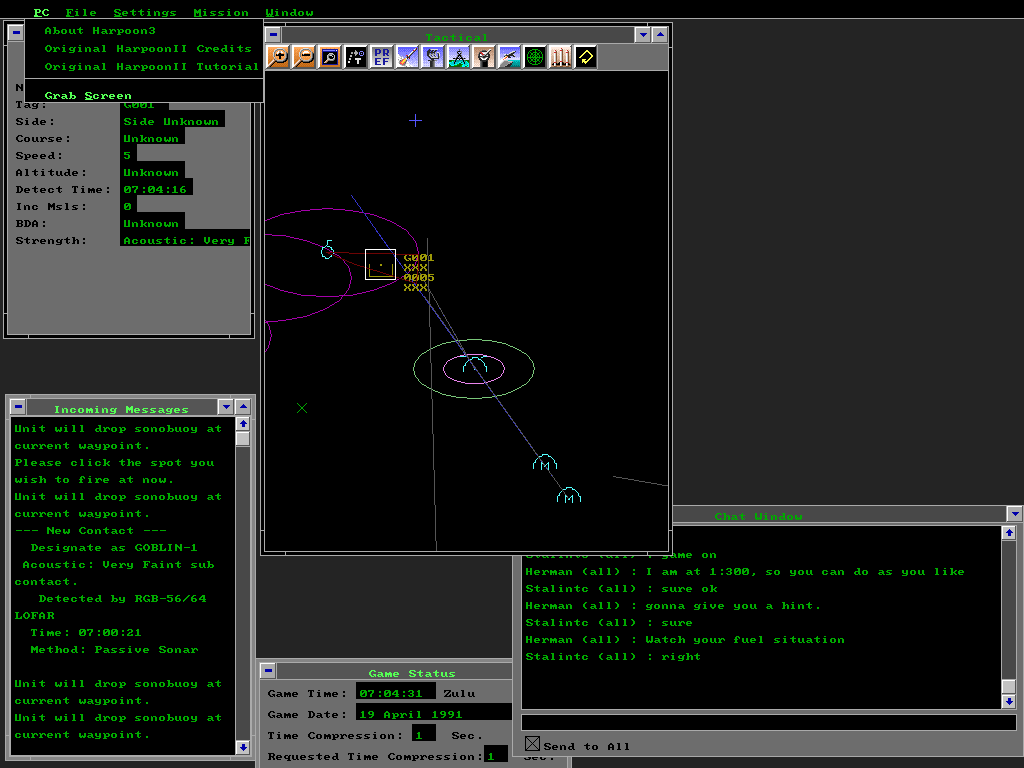This screenshot has width=1024, height=768.
Task: Open air operations aircraft launch icon
Action: [509, 57]
